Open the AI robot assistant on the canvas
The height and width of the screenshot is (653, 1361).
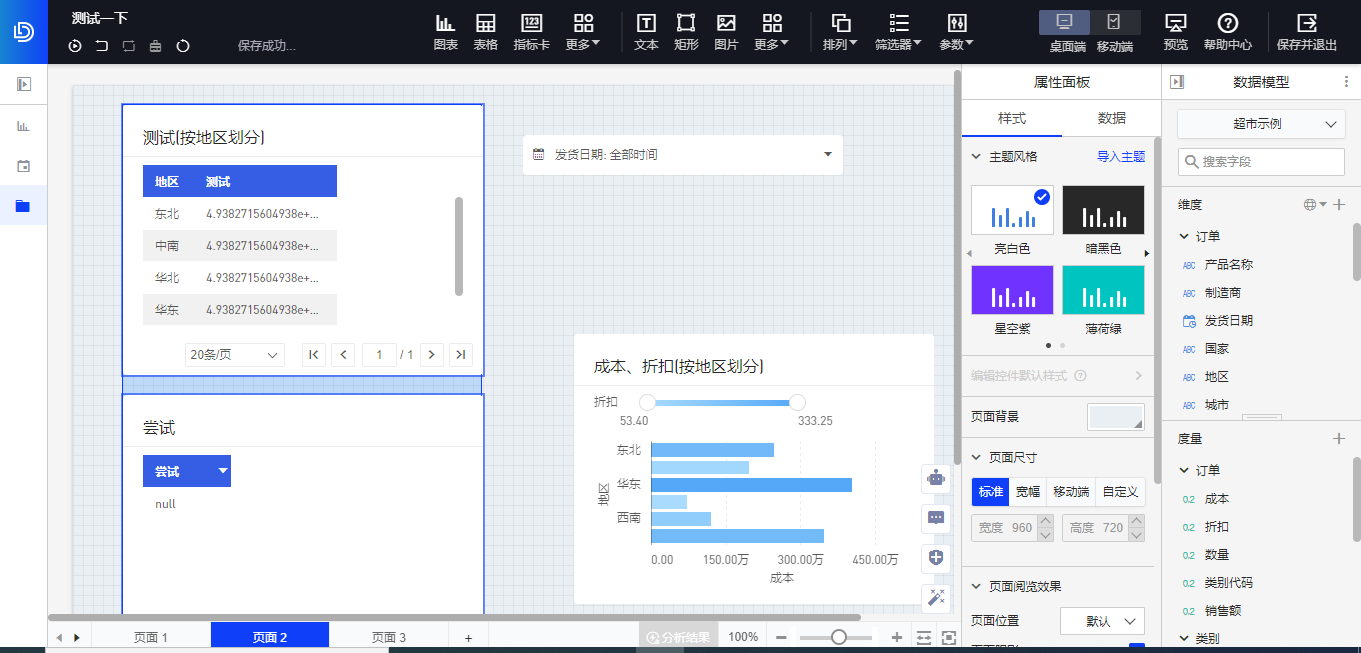936,479
